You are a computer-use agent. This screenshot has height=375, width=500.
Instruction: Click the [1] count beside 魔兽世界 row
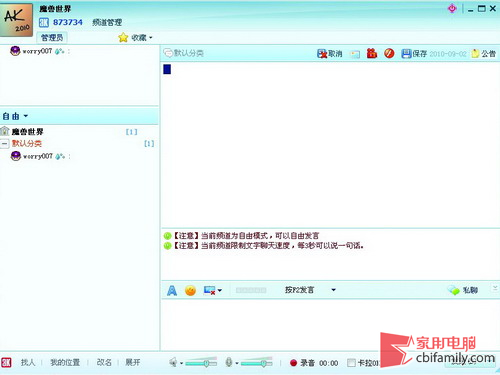pos(132,132)
